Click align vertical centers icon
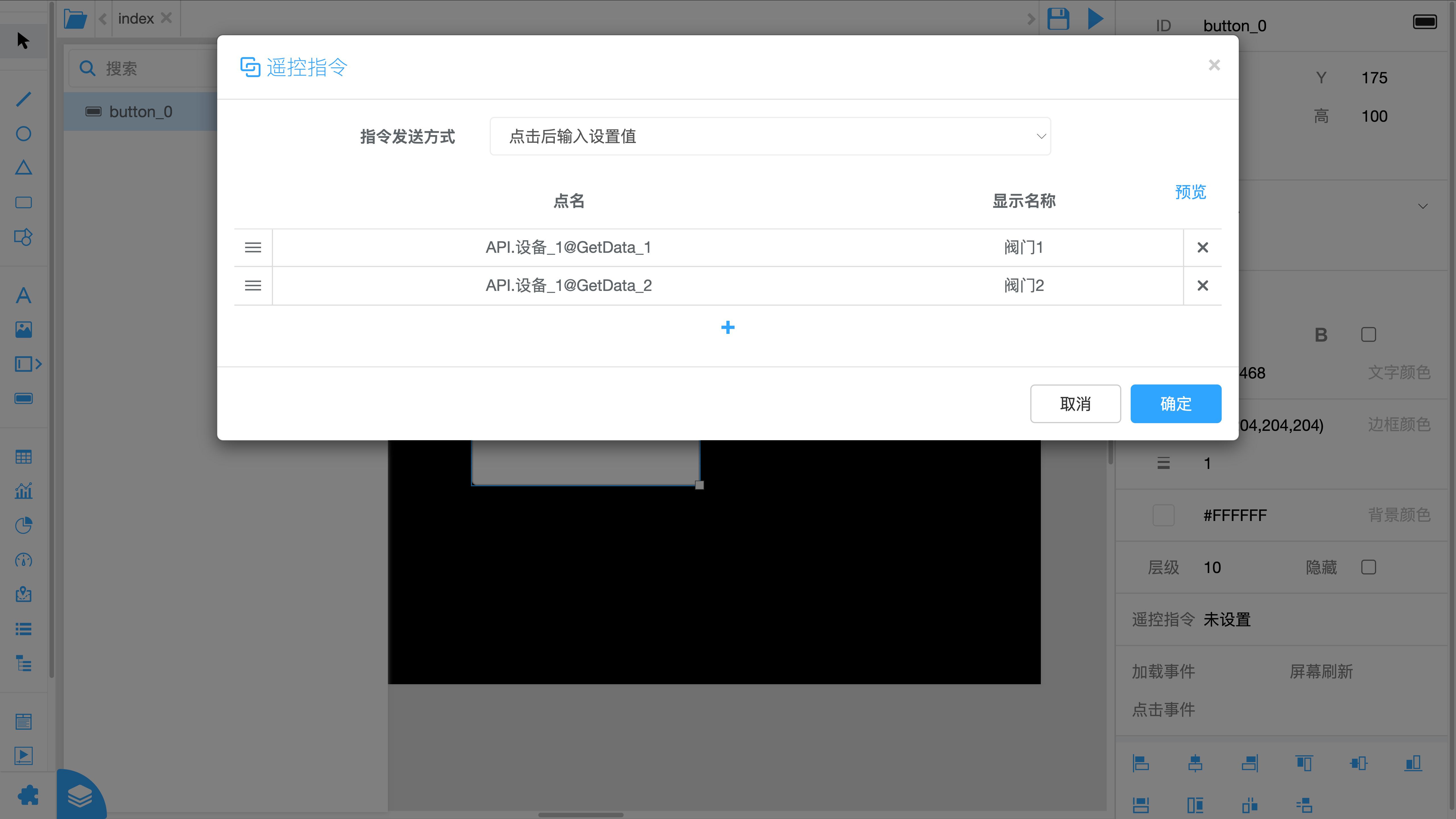The width and height of the screenshot is (1456, 819). (x=1358, y=763)
